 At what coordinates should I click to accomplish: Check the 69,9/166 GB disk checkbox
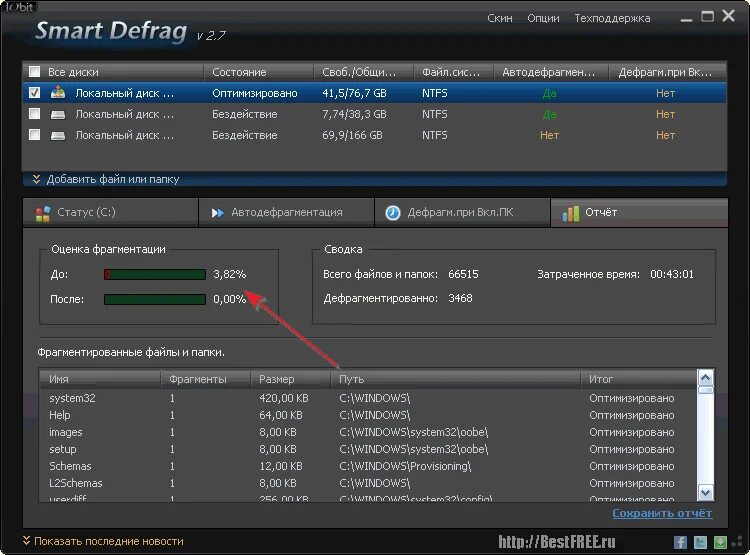34,135
